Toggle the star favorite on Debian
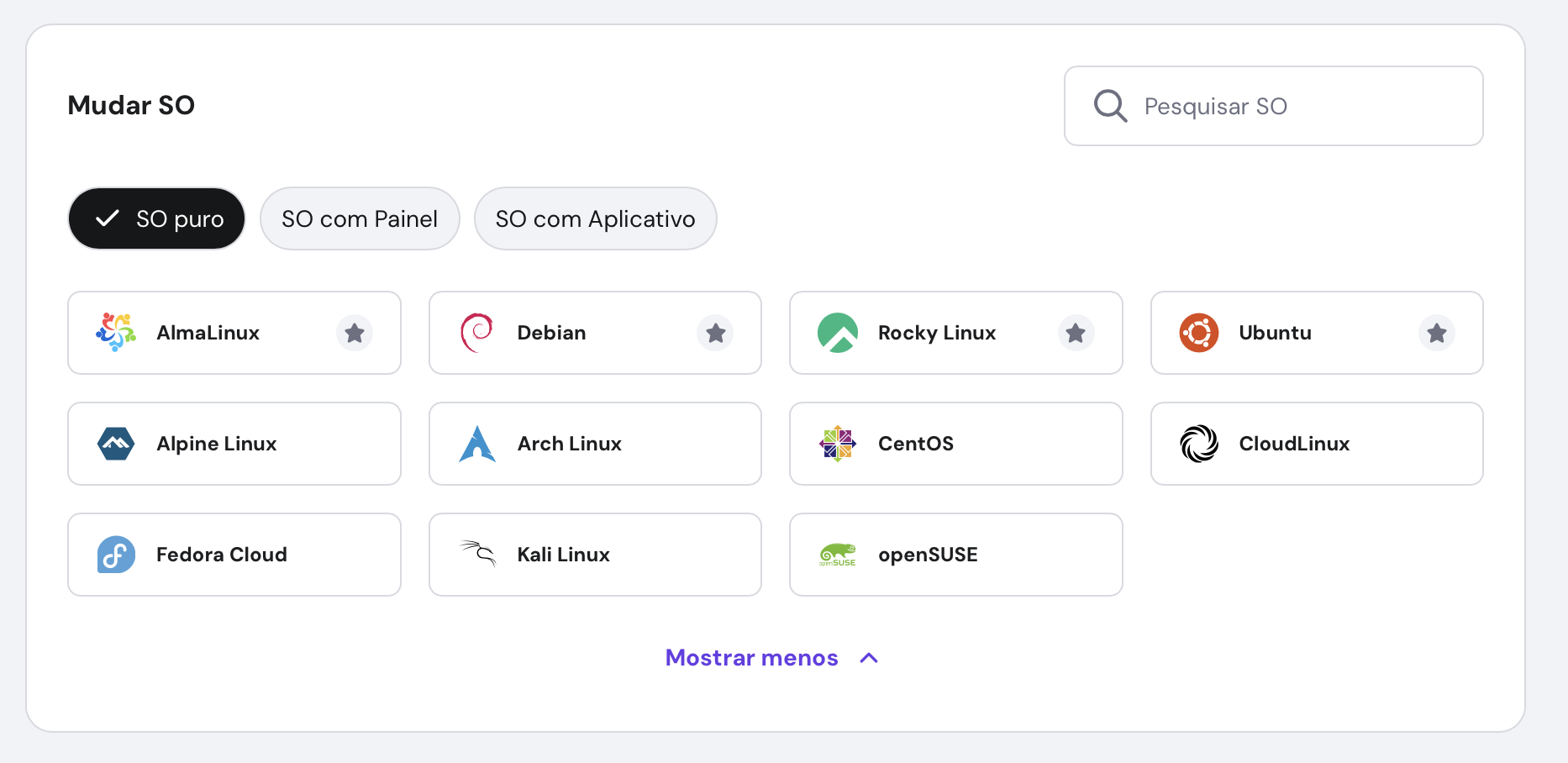The image size is (1568, 763). 715,333
